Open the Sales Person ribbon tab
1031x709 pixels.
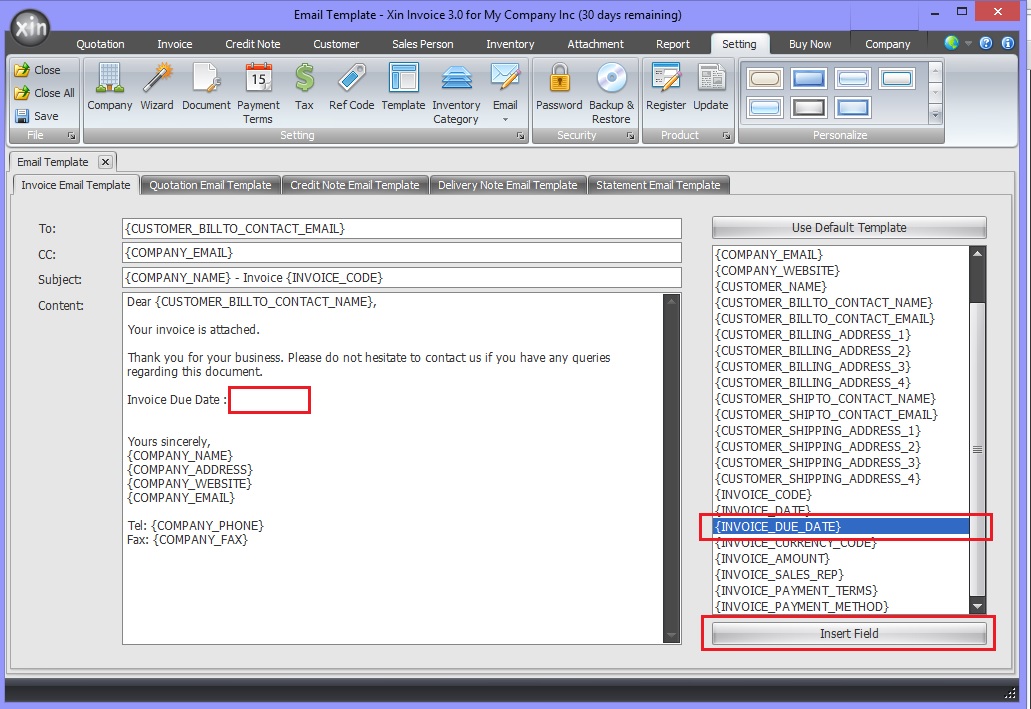point(423,44)
